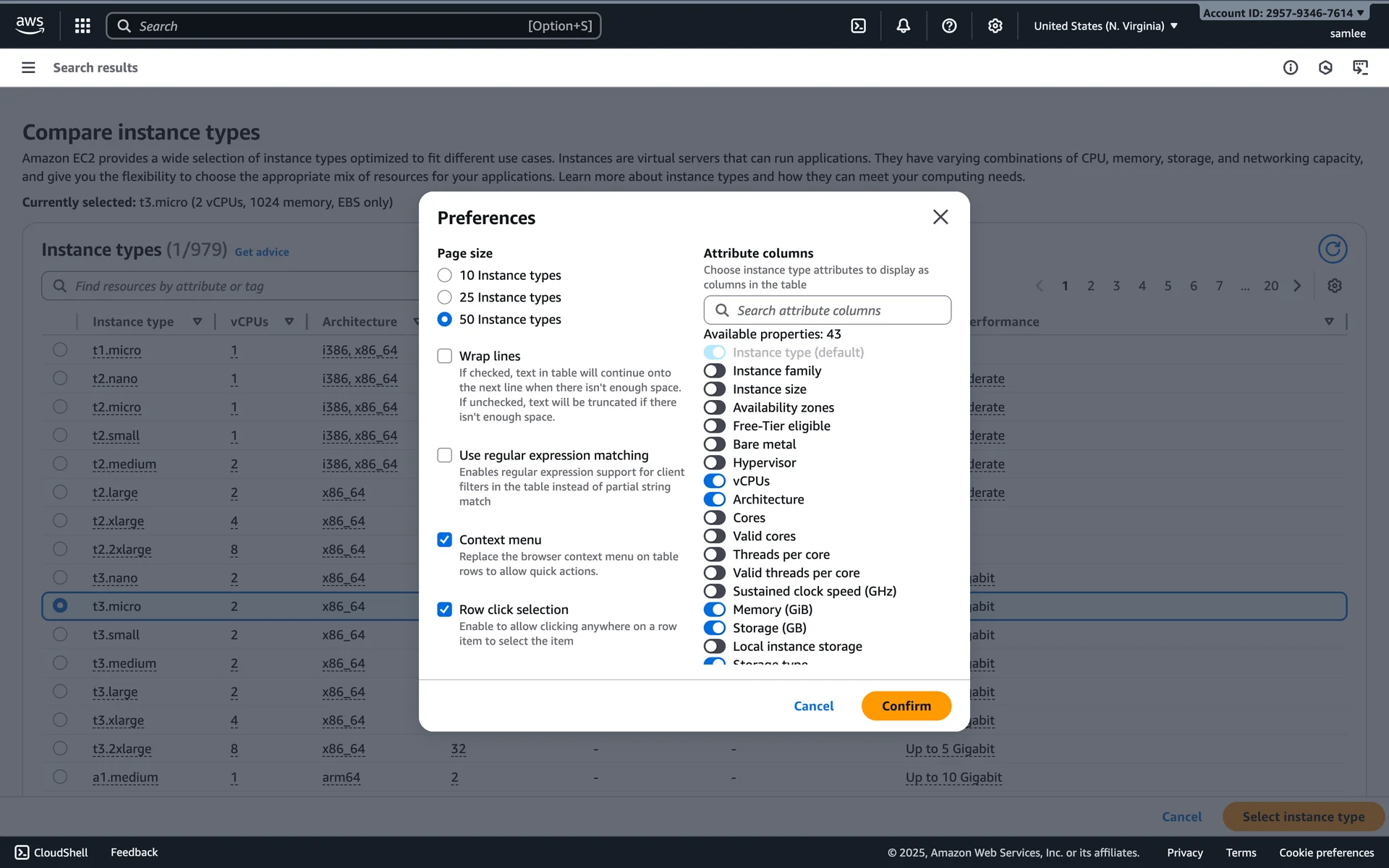Select 25 Instance types page size
This screenshot has width=1389, height=868.
tap(444, 297)
